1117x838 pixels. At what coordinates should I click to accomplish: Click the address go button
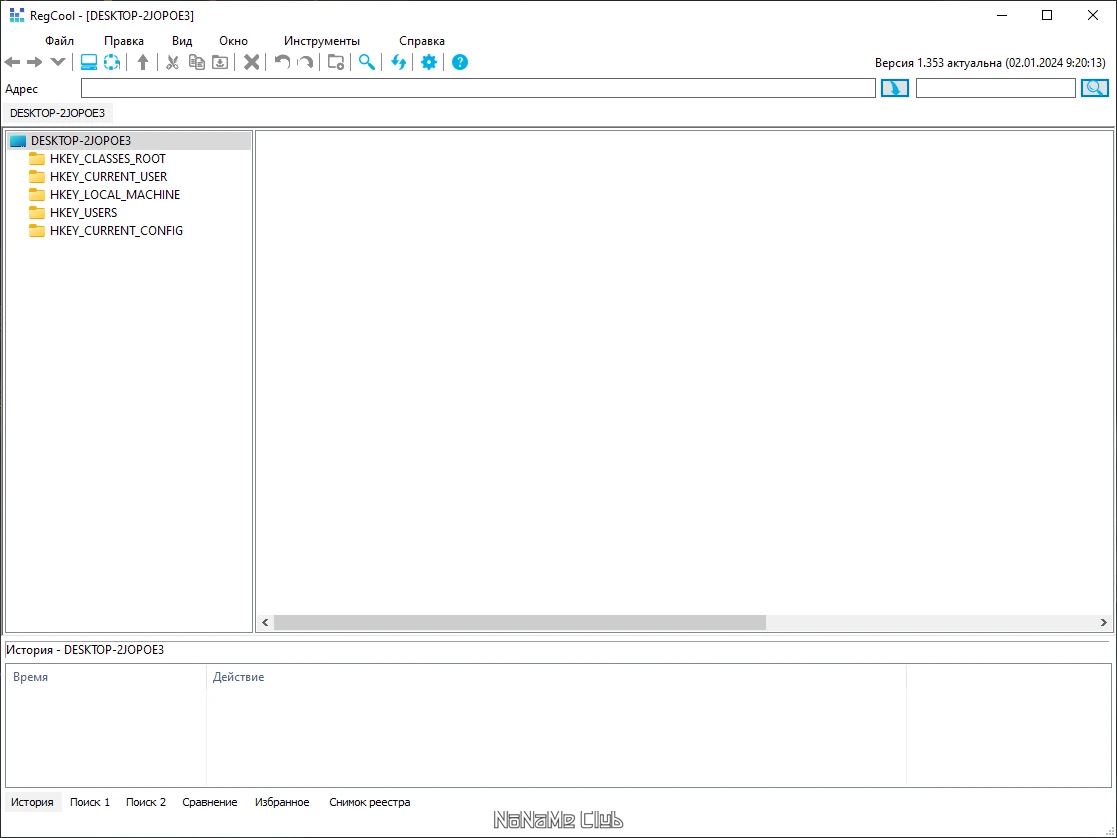895,88
